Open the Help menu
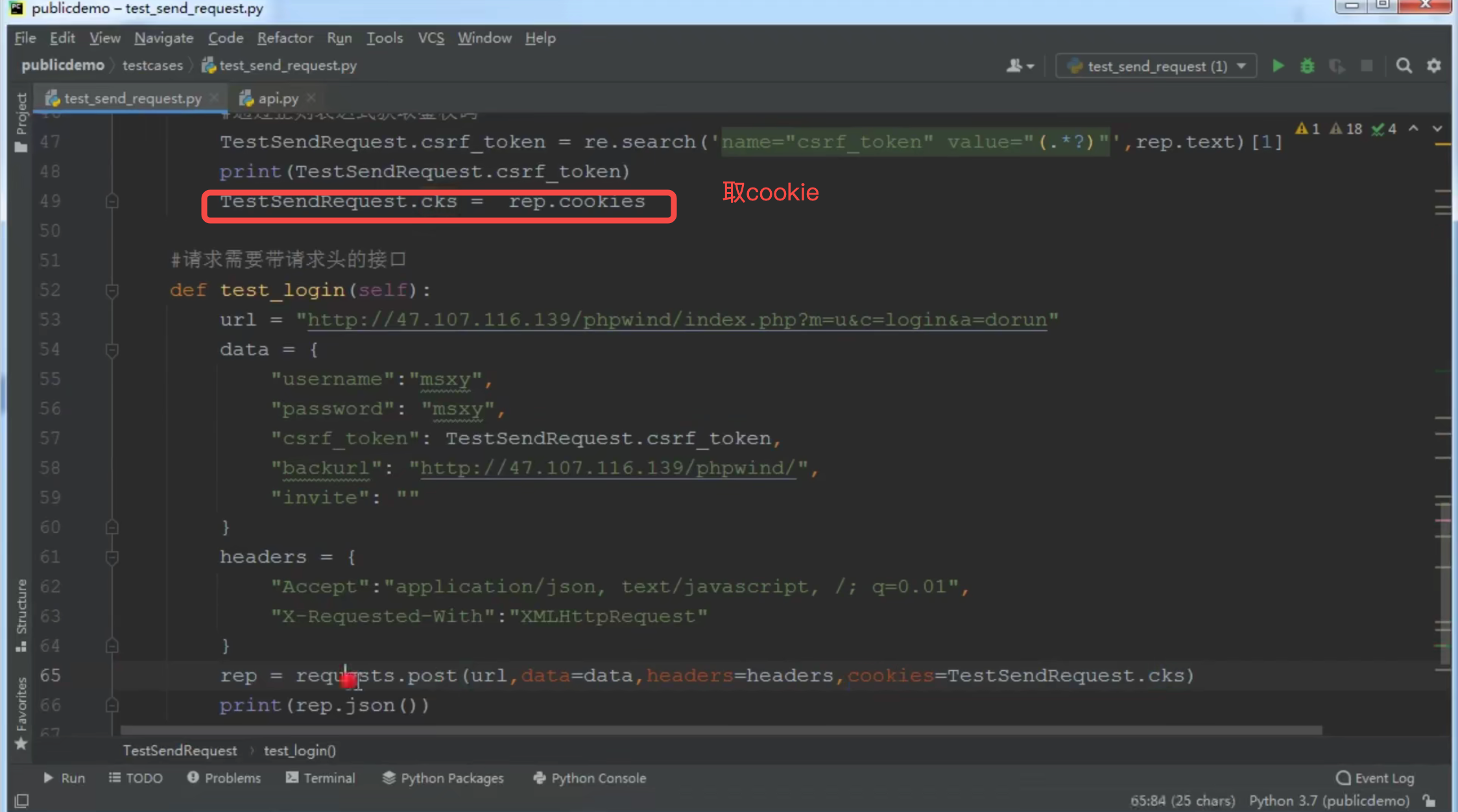Image resolution: width=1458 pixels, height=812 pixels. 540,38
